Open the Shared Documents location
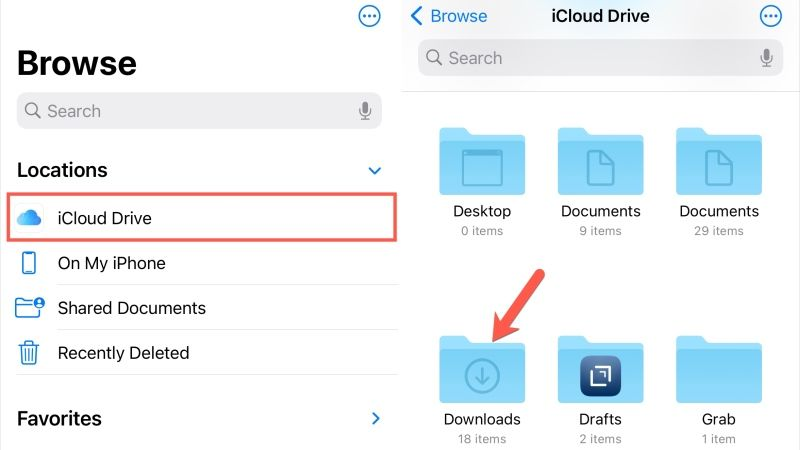800x450 pixels. click(x=131, y=308)
